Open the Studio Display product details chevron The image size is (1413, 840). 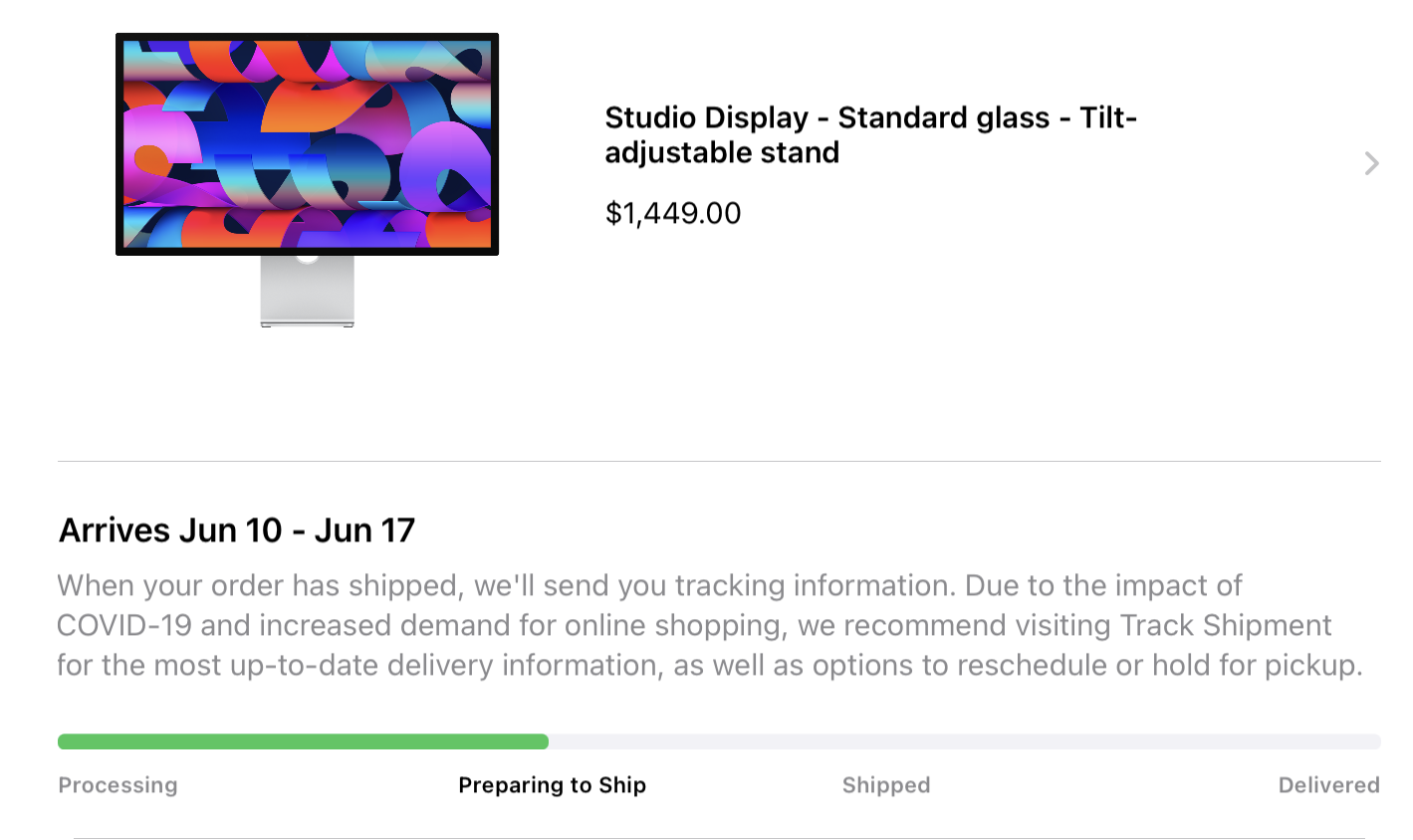pos(1371,163)
